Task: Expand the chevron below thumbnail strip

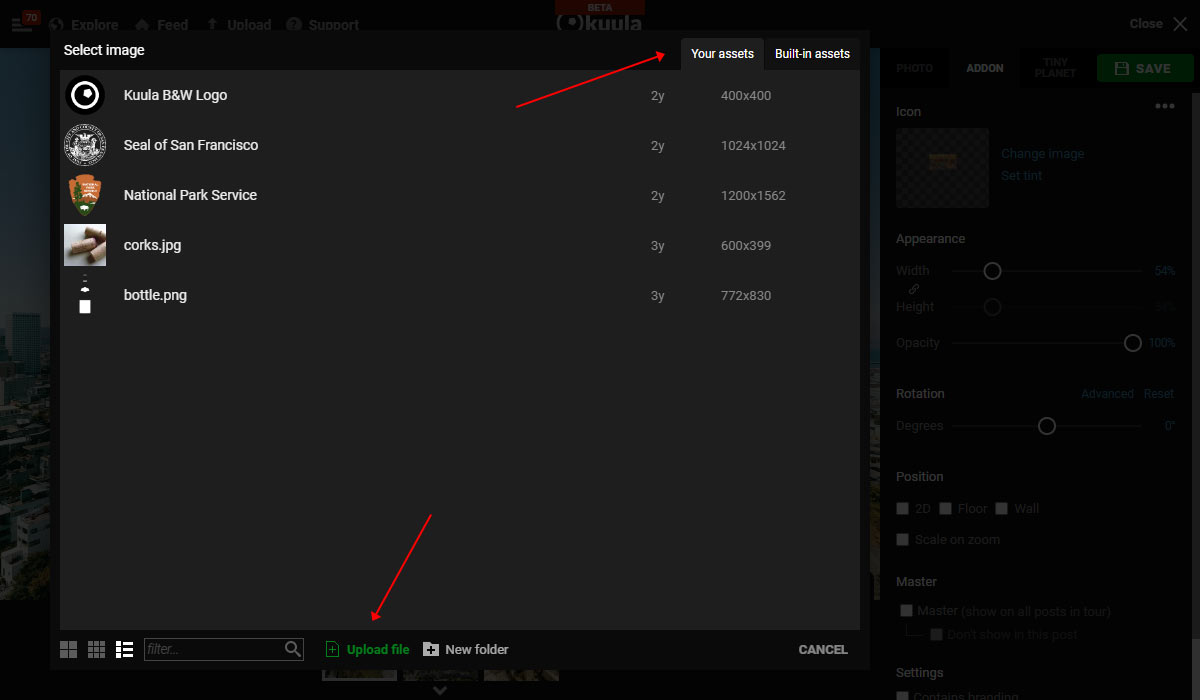Action: click(440, 690)
